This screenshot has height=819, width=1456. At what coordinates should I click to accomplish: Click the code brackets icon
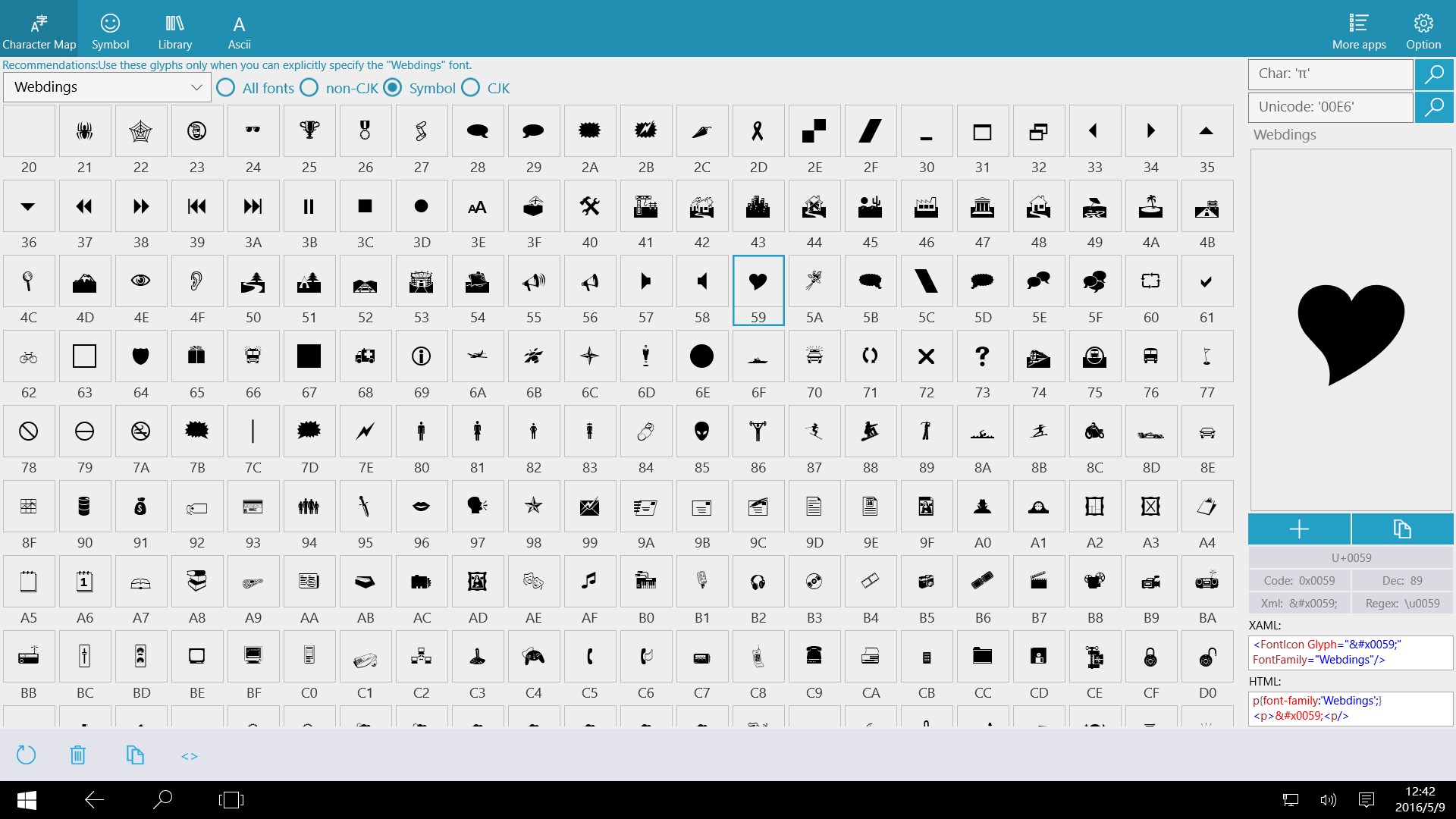pos(190,756)
